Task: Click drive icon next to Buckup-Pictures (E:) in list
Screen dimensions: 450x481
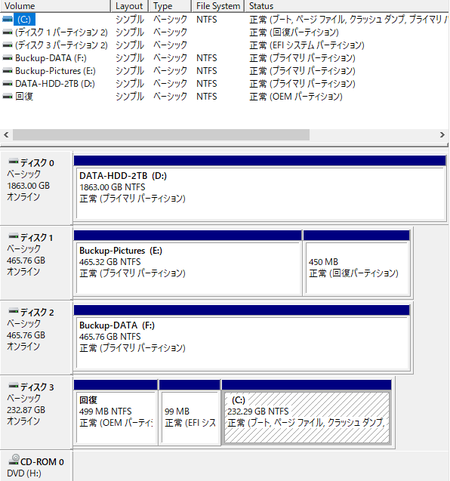Action: [7, 71]
